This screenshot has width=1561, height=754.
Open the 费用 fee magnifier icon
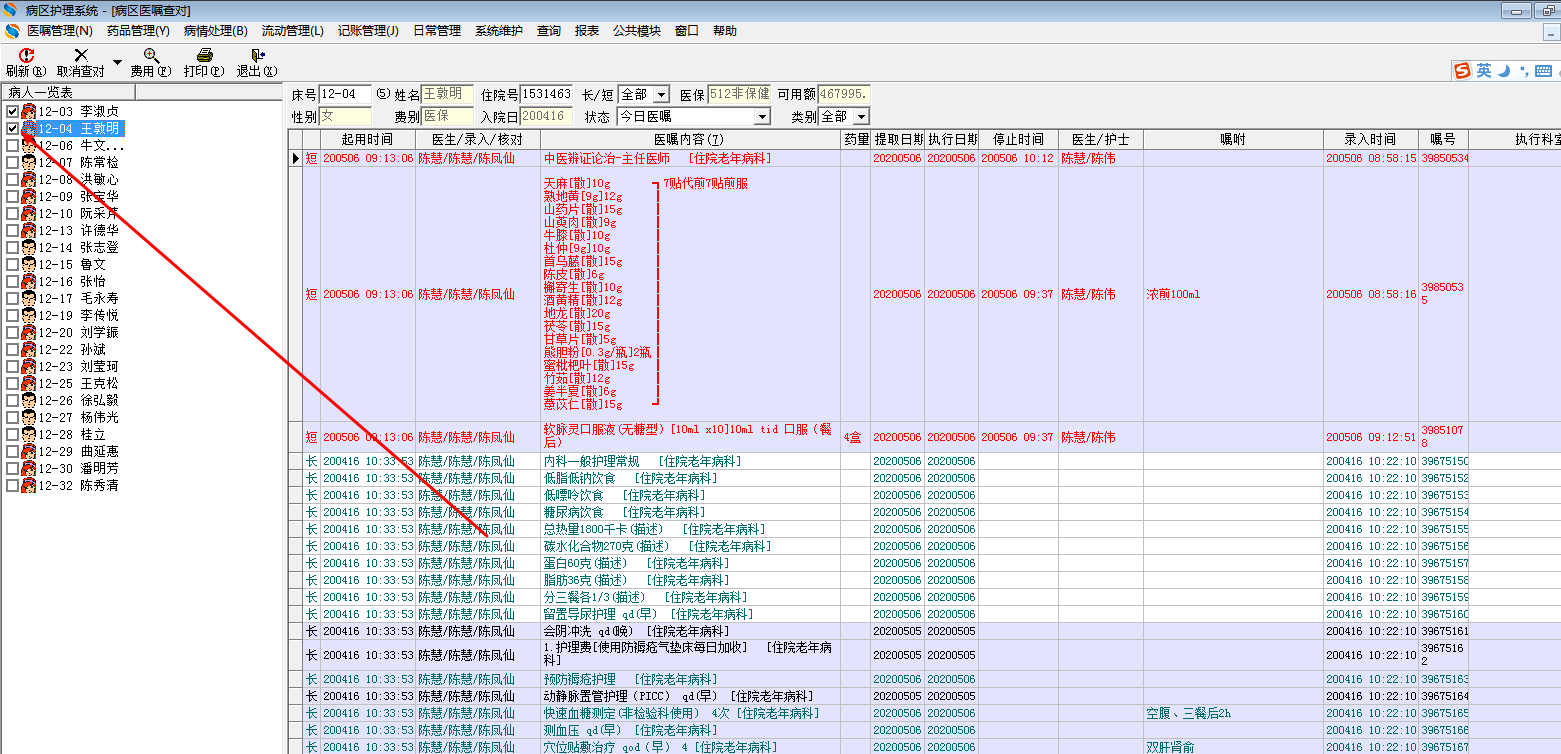pyautogui.click(x=150, y=56)
